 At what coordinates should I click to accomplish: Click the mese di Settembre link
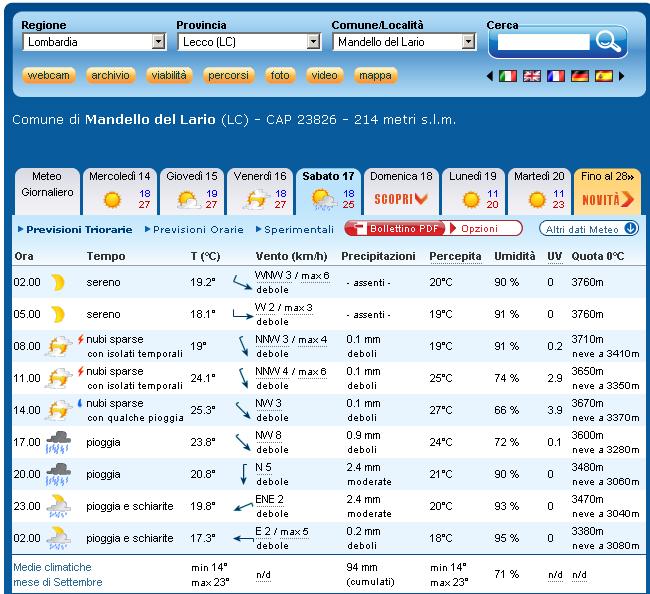(58, 582)
